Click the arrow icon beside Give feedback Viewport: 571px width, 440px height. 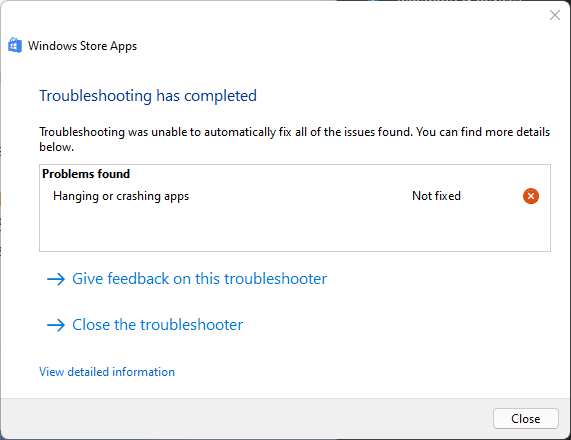[56, 279]
